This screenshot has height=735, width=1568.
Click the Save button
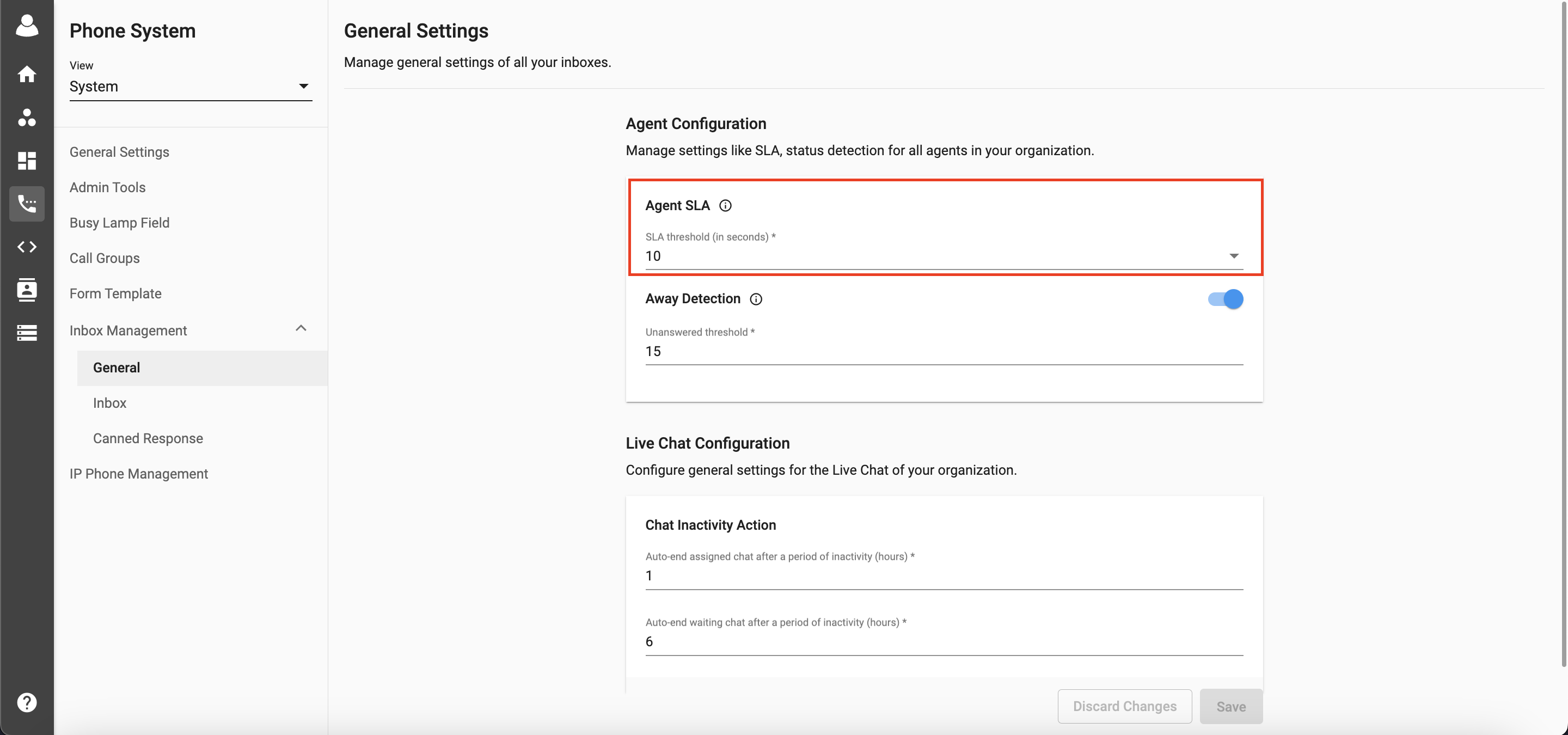(x=1231, y=706)
